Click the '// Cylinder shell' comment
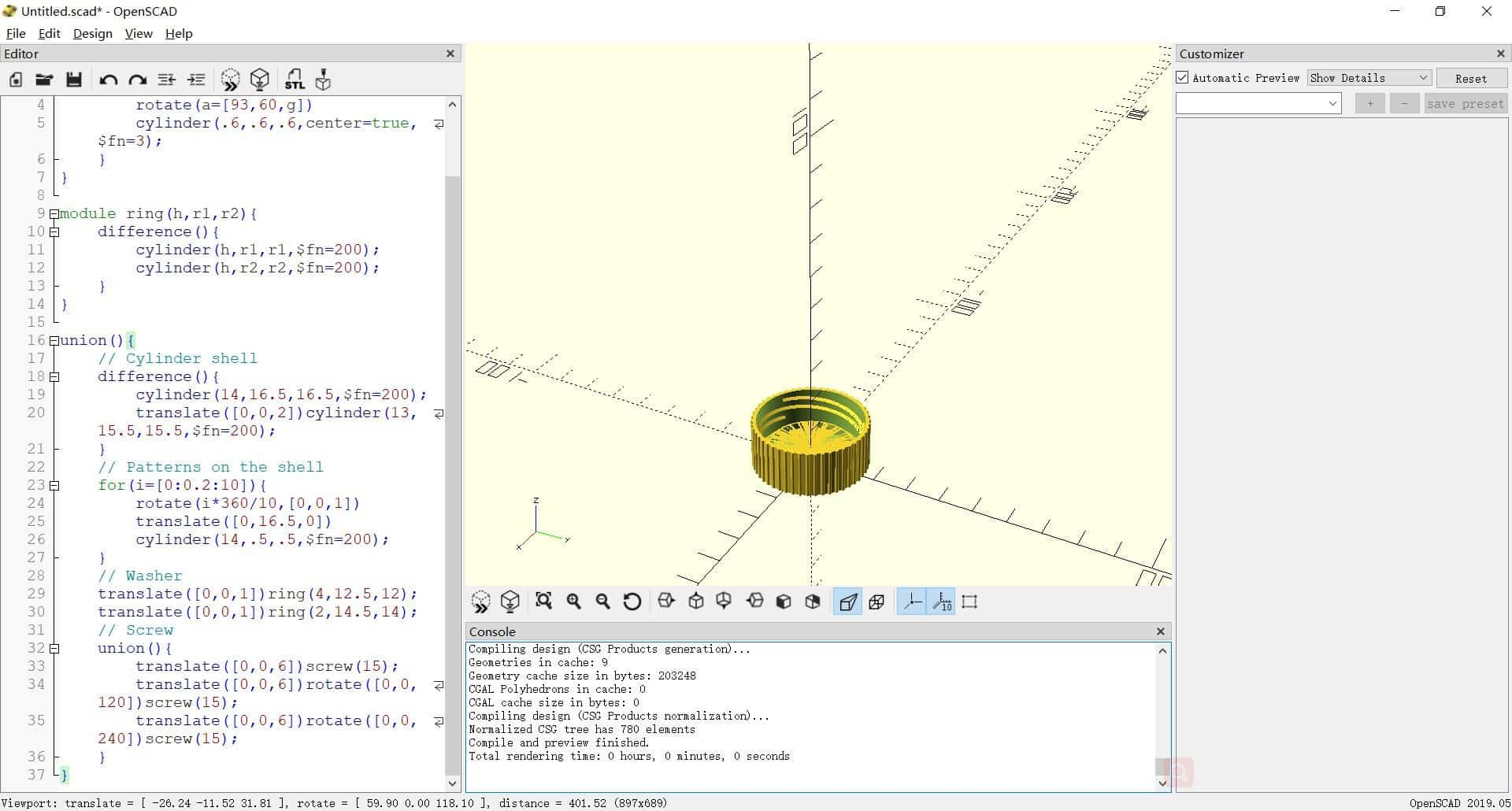Viewport: 1512px width, 811px height. click(177, 358)
